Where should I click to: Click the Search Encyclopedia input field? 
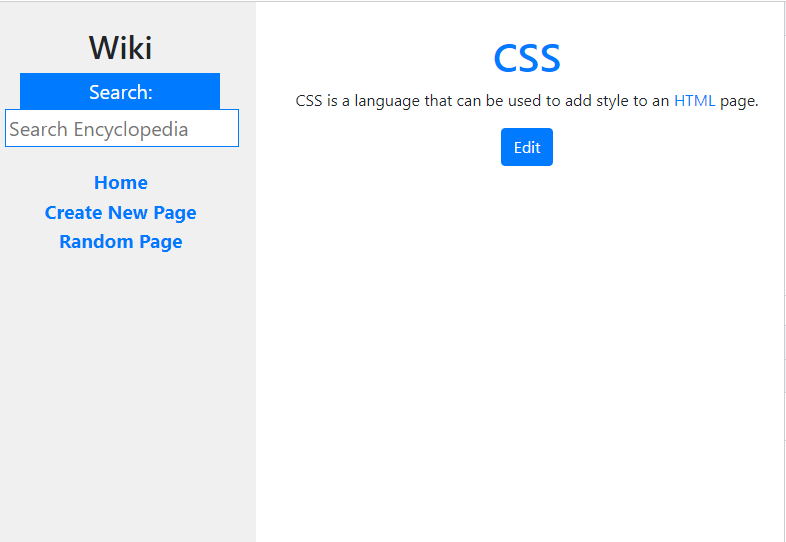coord(121,129)
